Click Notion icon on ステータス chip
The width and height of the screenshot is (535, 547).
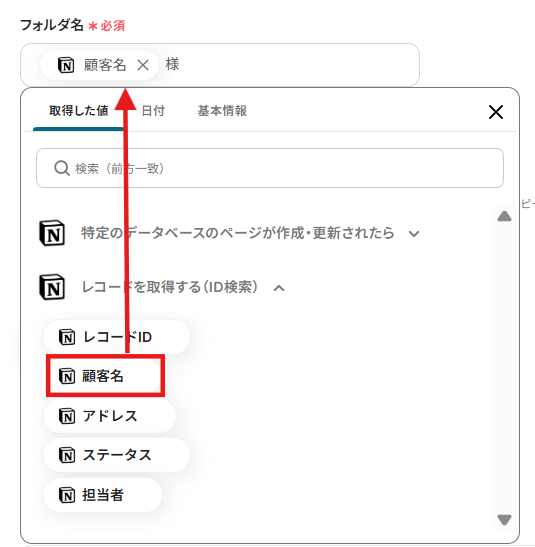pyautogui.click(x=67, y=455)
